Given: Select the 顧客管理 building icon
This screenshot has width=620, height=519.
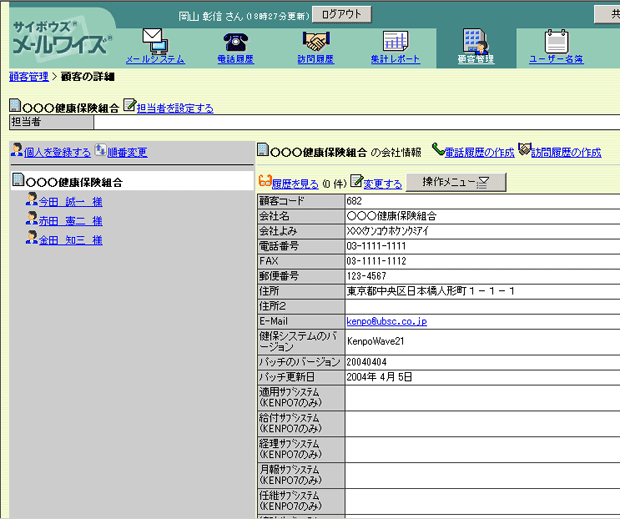Looking at the screenshot, I should (x=476, y=41).
